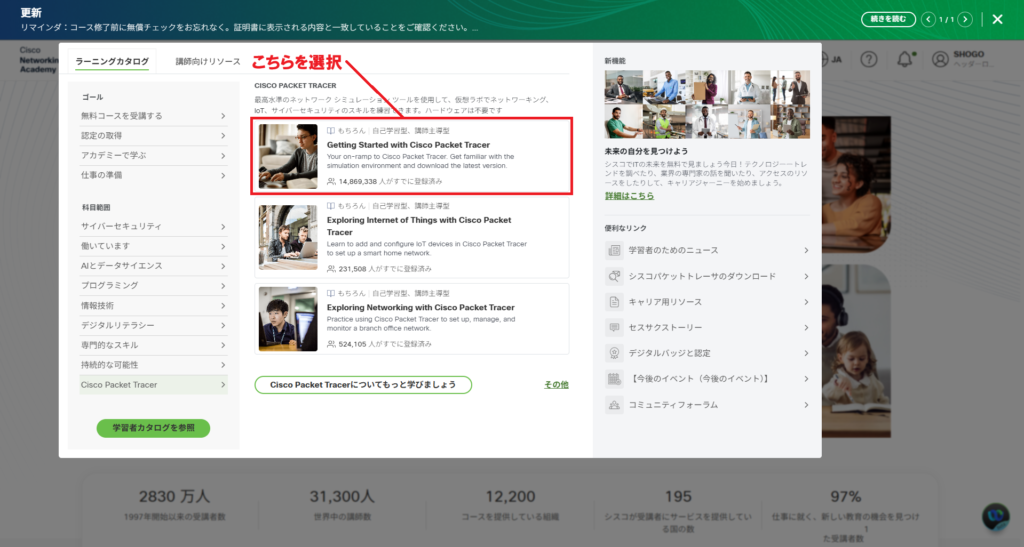Open the notifications bell icon

904,59
